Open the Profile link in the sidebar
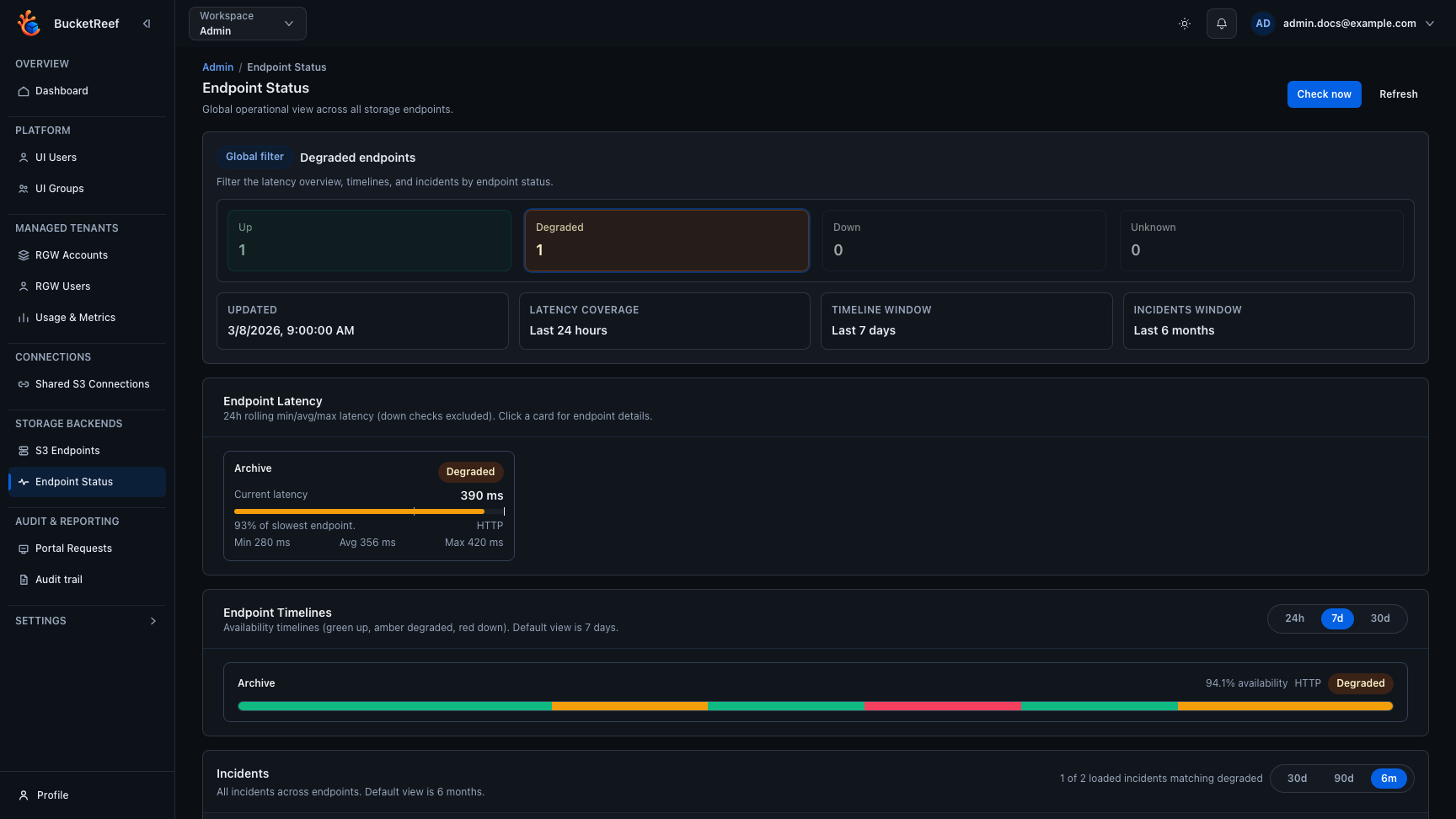Image resolution: width=1456 pixels, height=819 pixels. click(87, 795)
